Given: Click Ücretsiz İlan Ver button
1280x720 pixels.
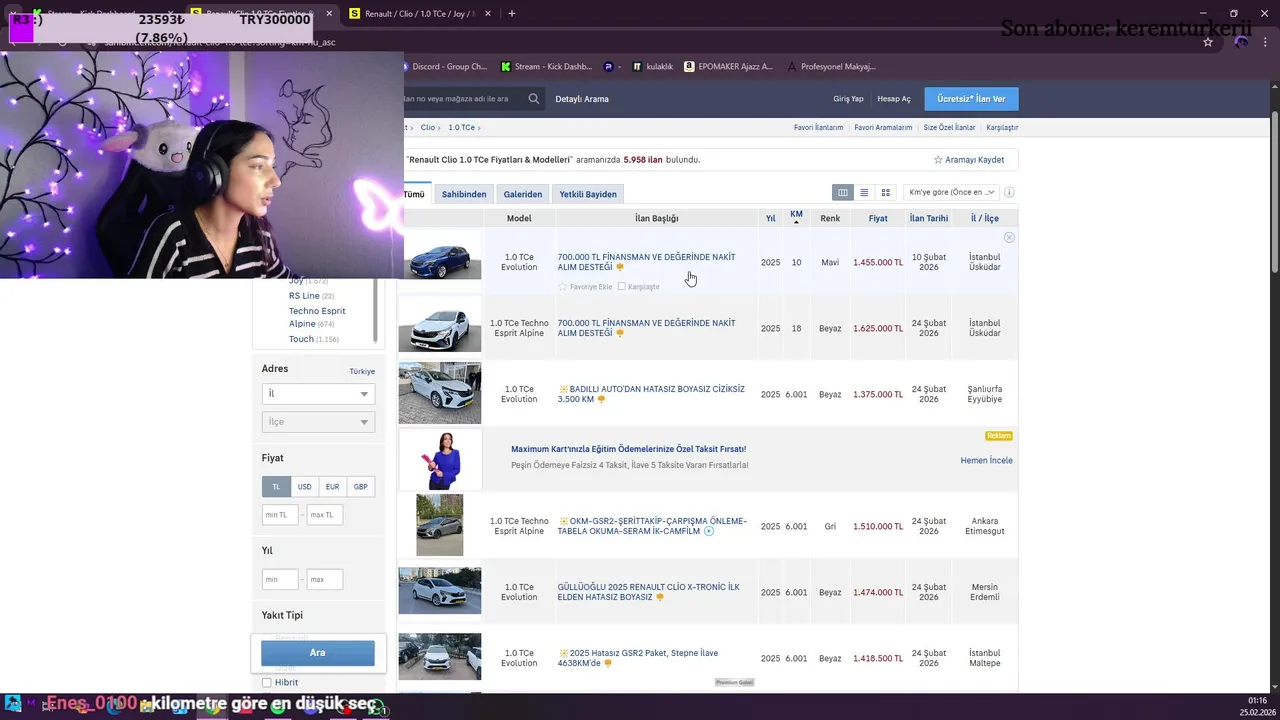Looking at the screenshot, I should pyautogui.click(x=971, y=99).
